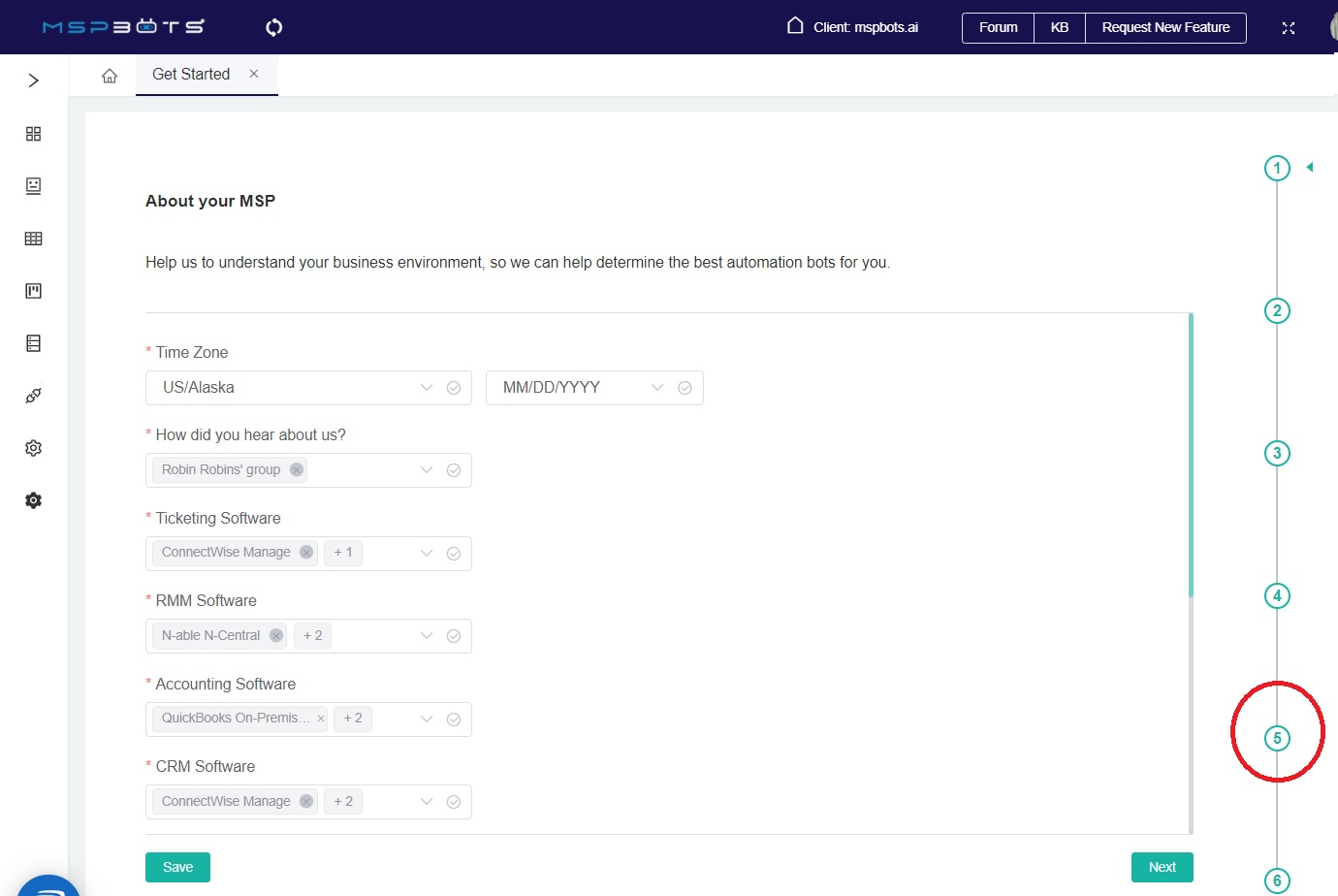Collapse the step tracker arrow
The image size is (1338, 896).
coord(1310,167)
